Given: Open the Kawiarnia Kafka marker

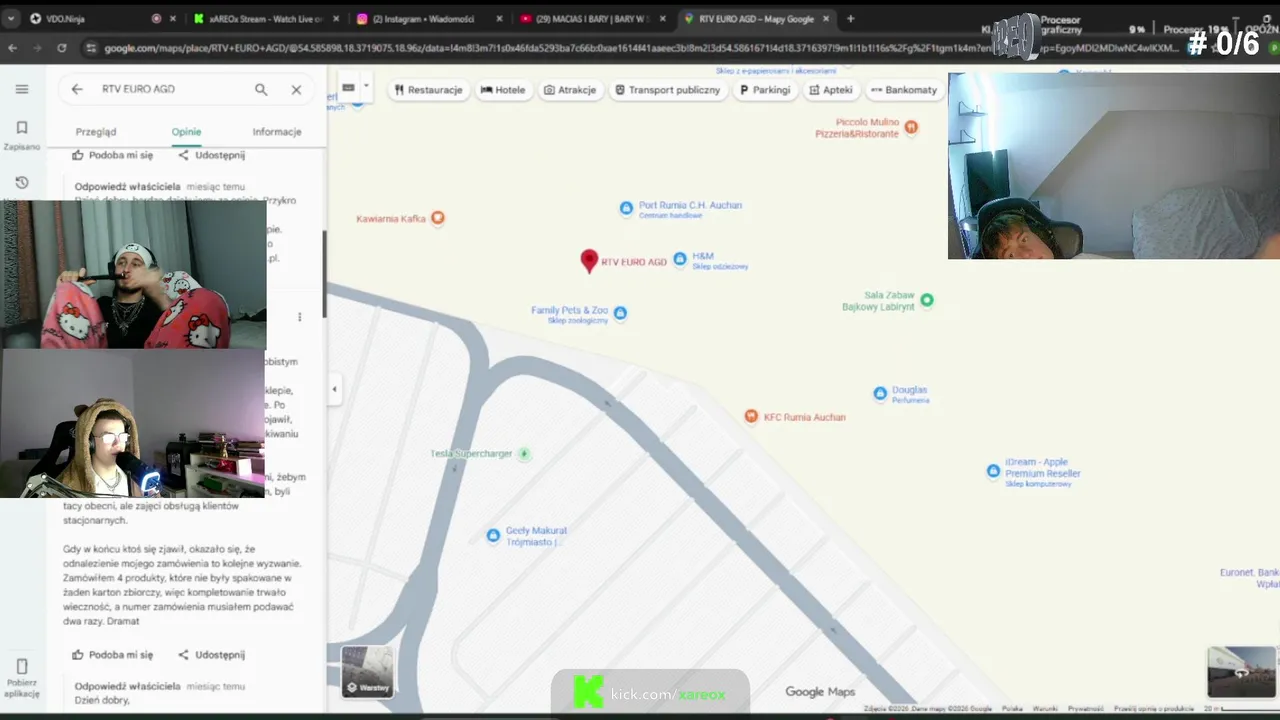Looking at the screenshot, I should [x=437, y=218].
